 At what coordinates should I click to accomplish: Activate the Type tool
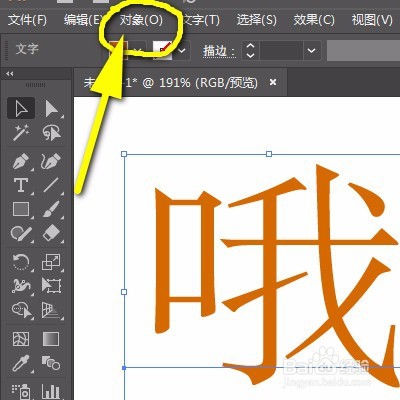[x=21, y=185]
